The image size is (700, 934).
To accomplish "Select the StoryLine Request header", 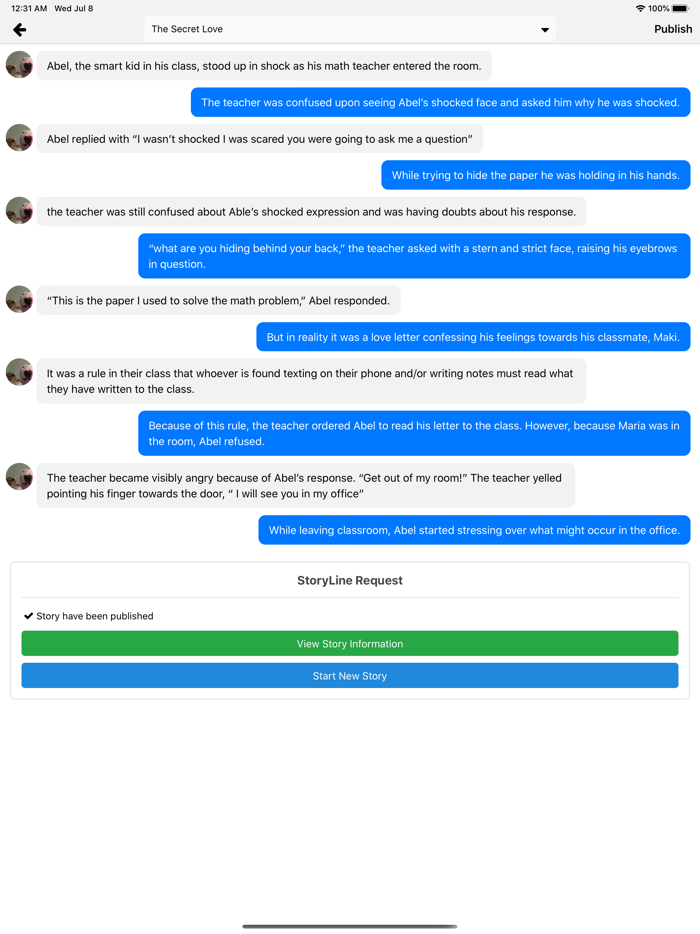I will click(350, 580).
